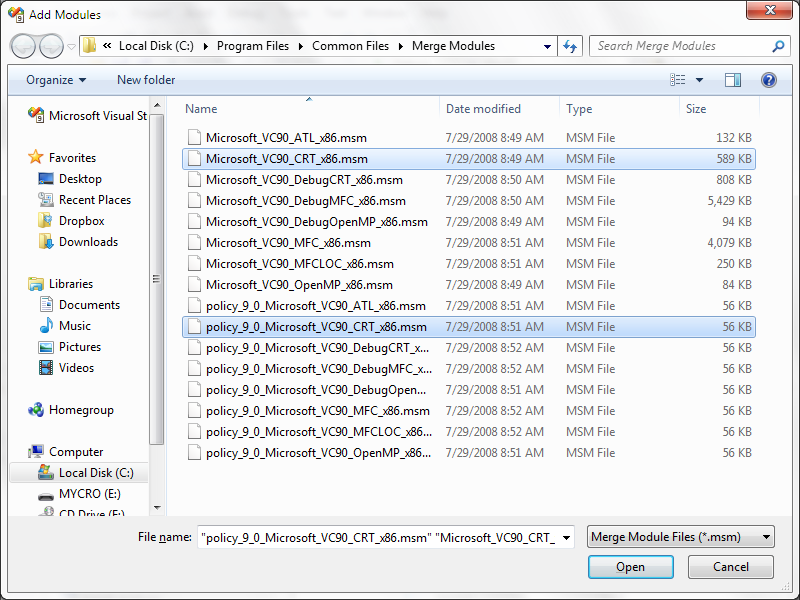This screenshot has width=800, height=600.
Task: Navigate to Common Files in the breadcrumb
Action: tap(350, 46)
